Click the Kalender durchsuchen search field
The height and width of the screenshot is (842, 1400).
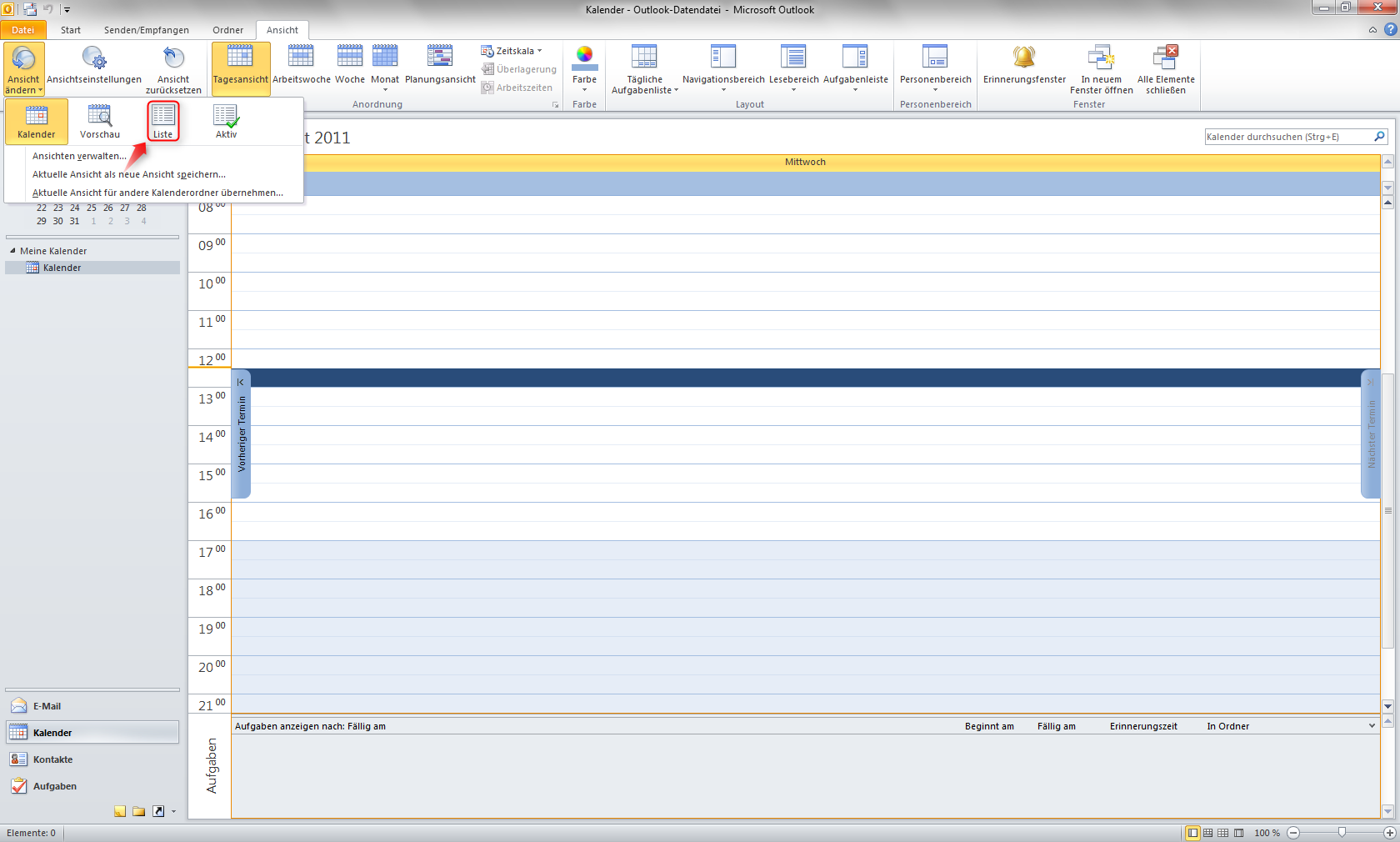[x=1287, y=136]
